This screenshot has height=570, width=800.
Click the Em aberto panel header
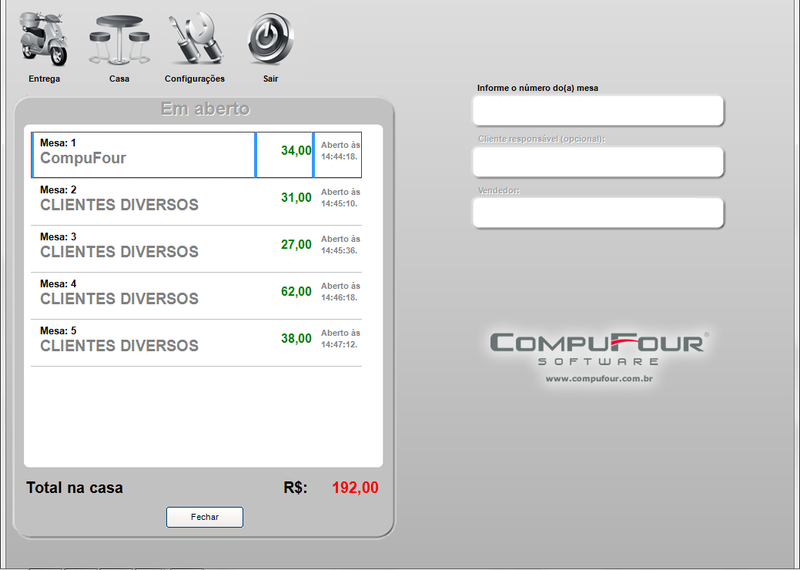point(205,109)
